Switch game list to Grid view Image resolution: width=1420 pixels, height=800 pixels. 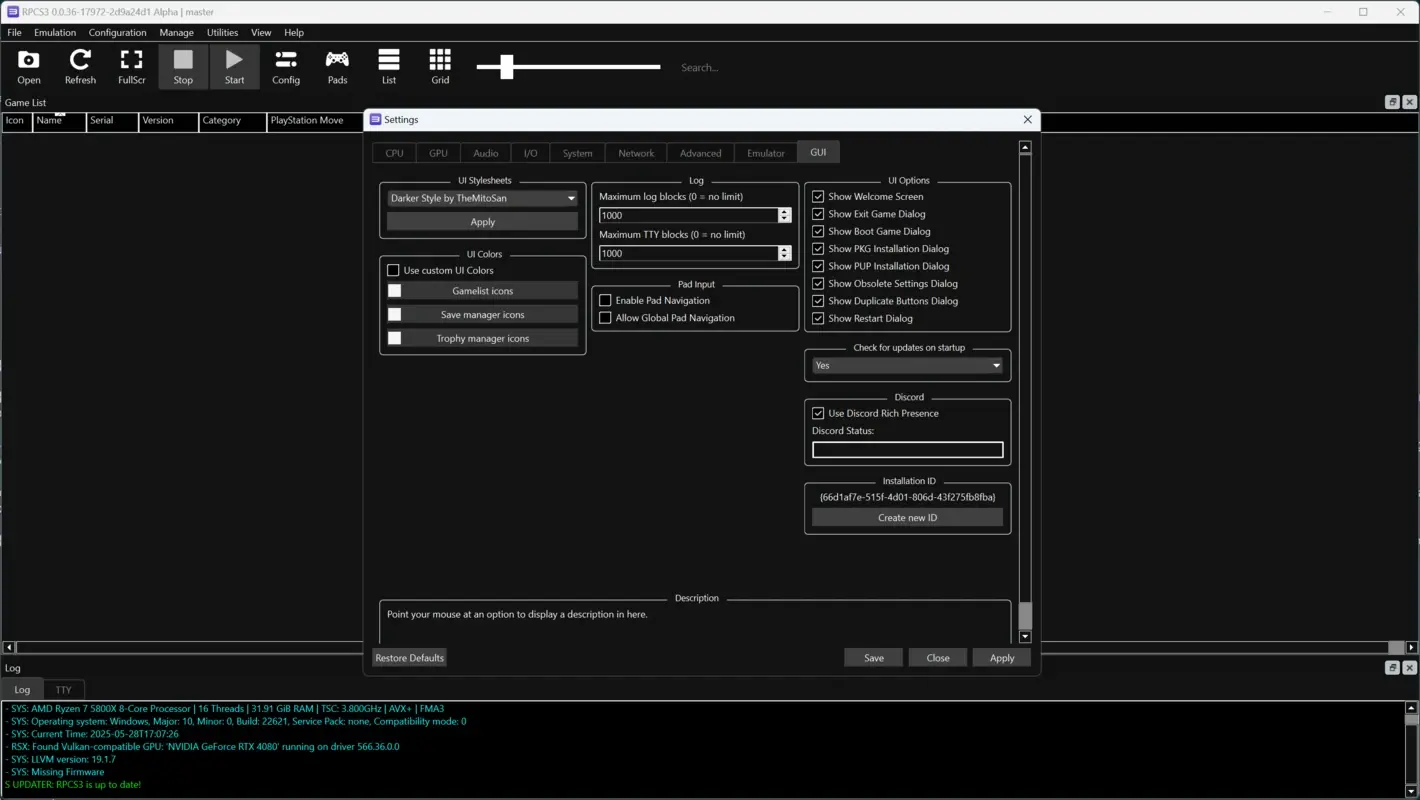point(440,66)
